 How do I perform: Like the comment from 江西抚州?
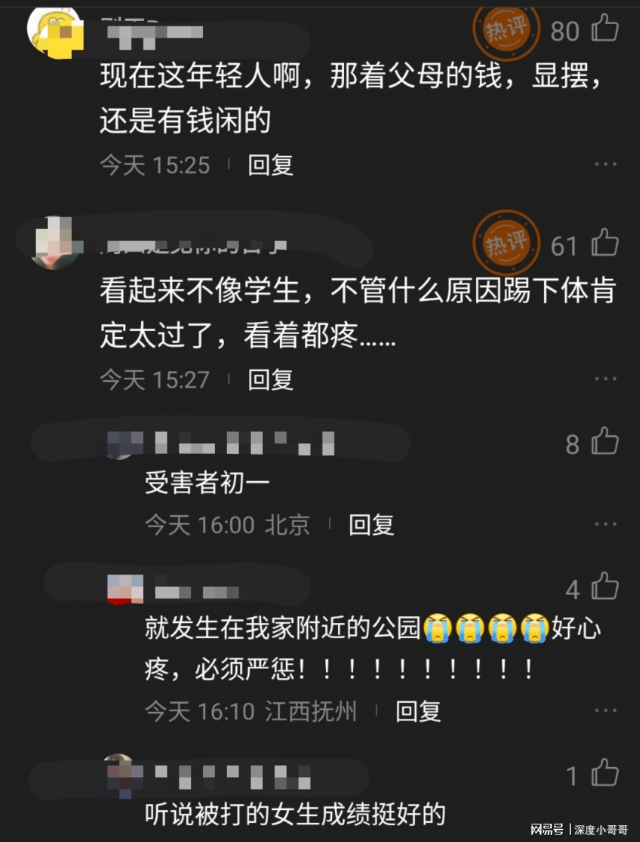[605, 586]
